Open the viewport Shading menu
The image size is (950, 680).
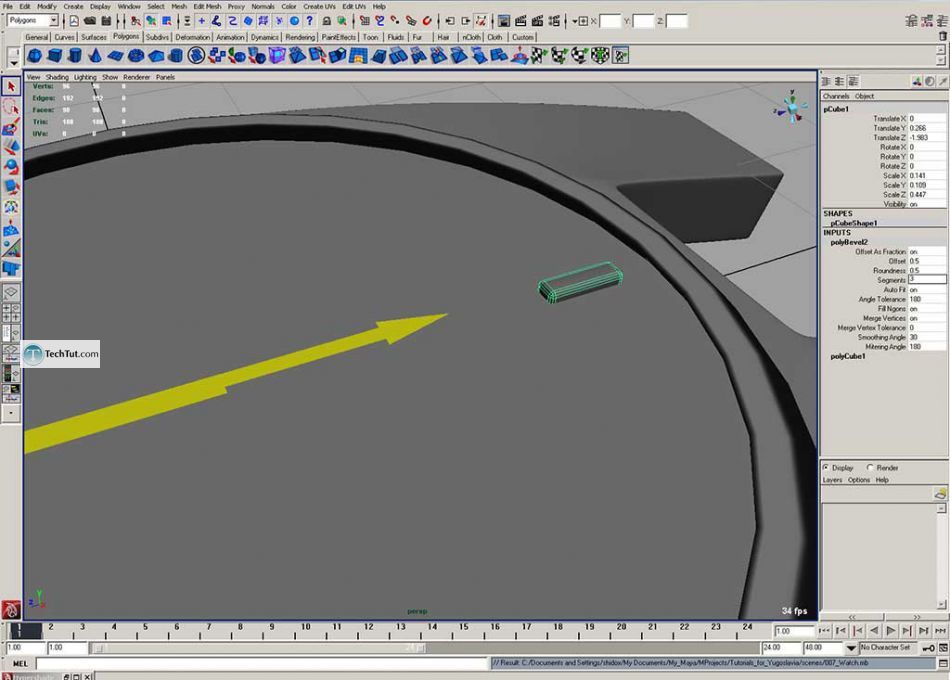click(57, 77)
